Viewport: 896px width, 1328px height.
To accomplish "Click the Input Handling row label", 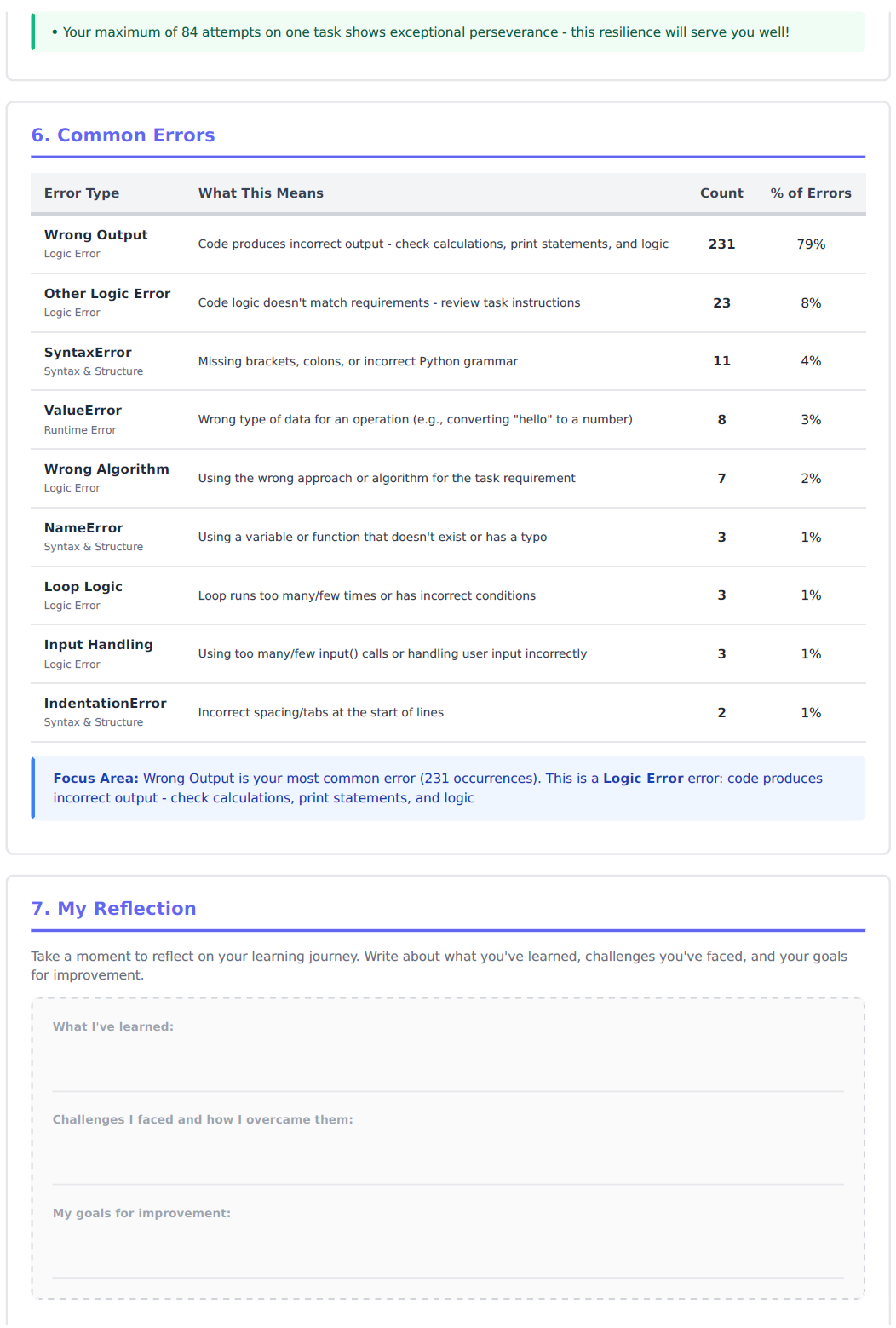I will click(x=99, y=645).
